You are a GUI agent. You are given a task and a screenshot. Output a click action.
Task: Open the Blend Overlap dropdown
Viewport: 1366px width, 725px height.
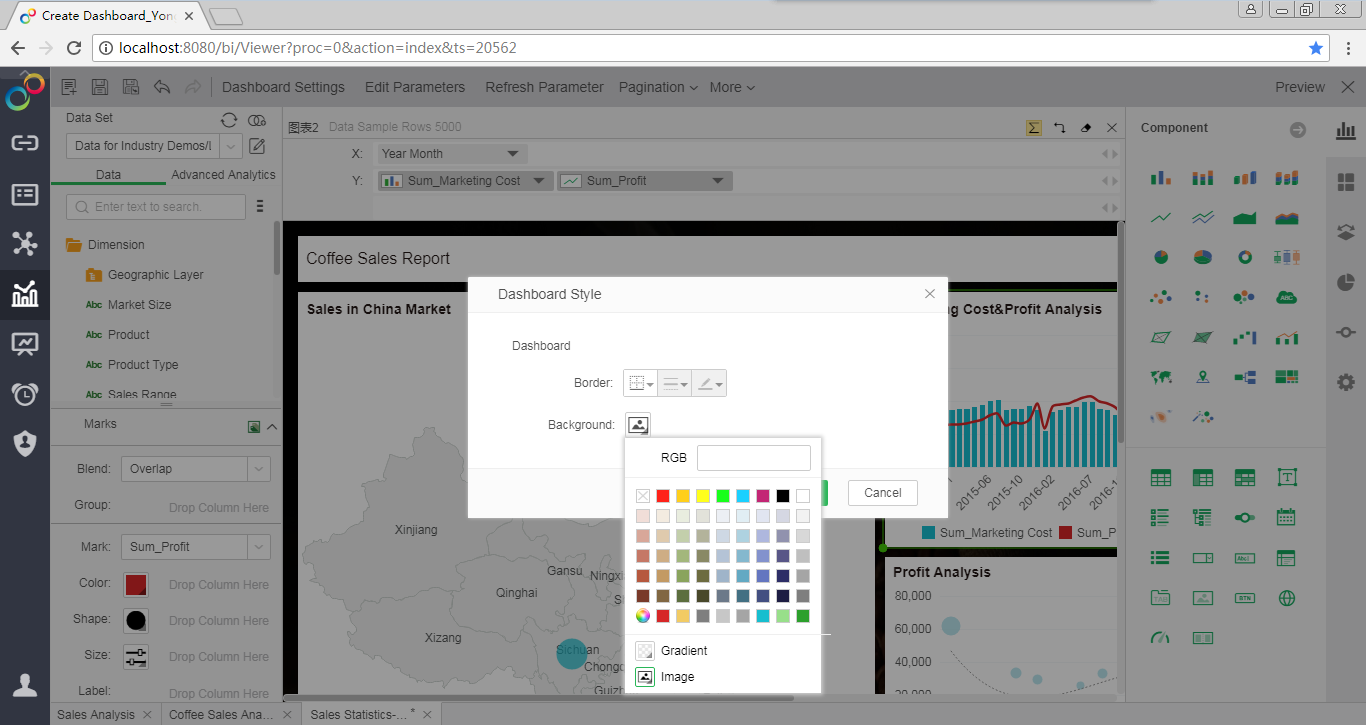tap(258, 469)
